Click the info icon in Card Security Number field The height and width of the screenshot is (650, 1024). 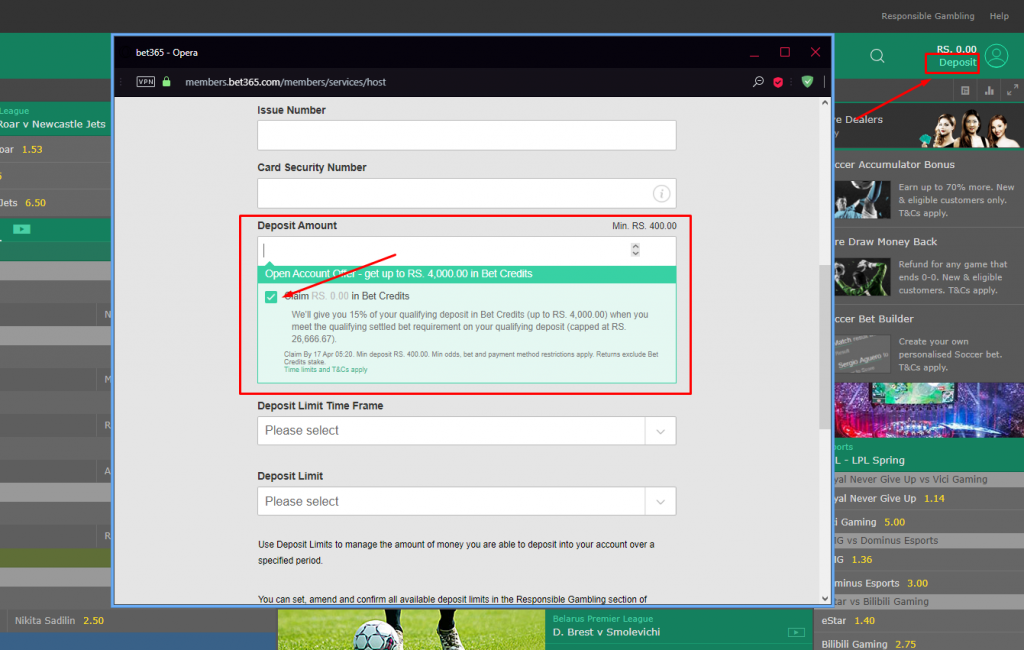[x=661, y=193]
